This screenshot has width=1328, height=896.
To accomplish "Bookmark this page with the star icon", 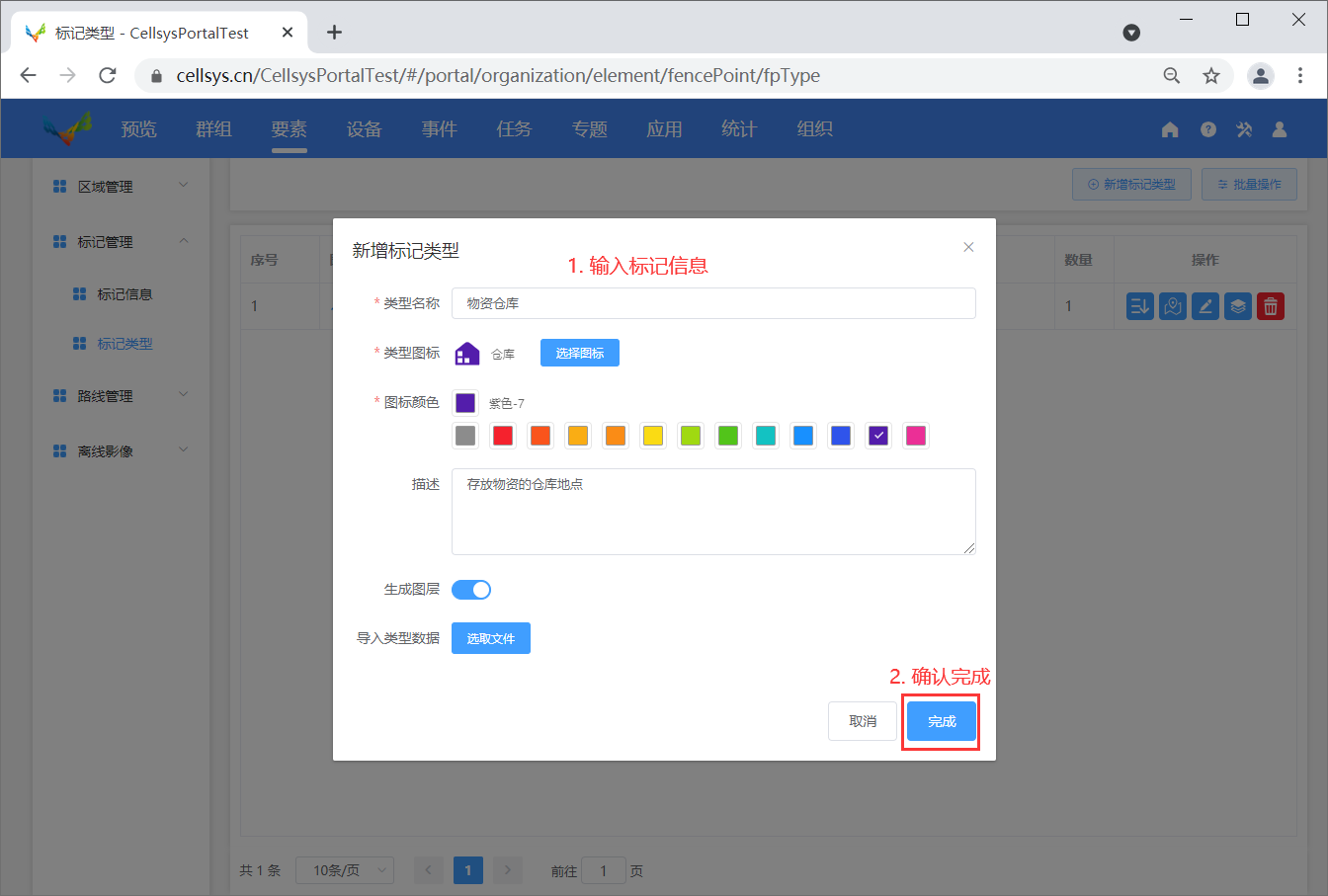I will [x=1211, y=75].
